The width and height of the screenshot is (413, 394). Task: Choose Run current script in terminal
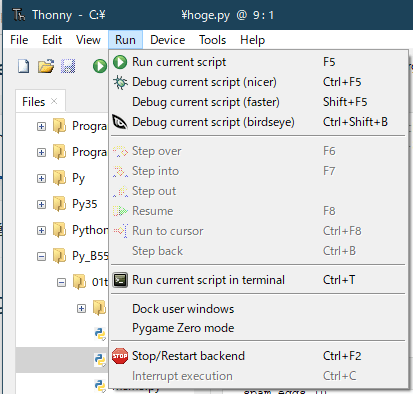click(x=259, y=280)
